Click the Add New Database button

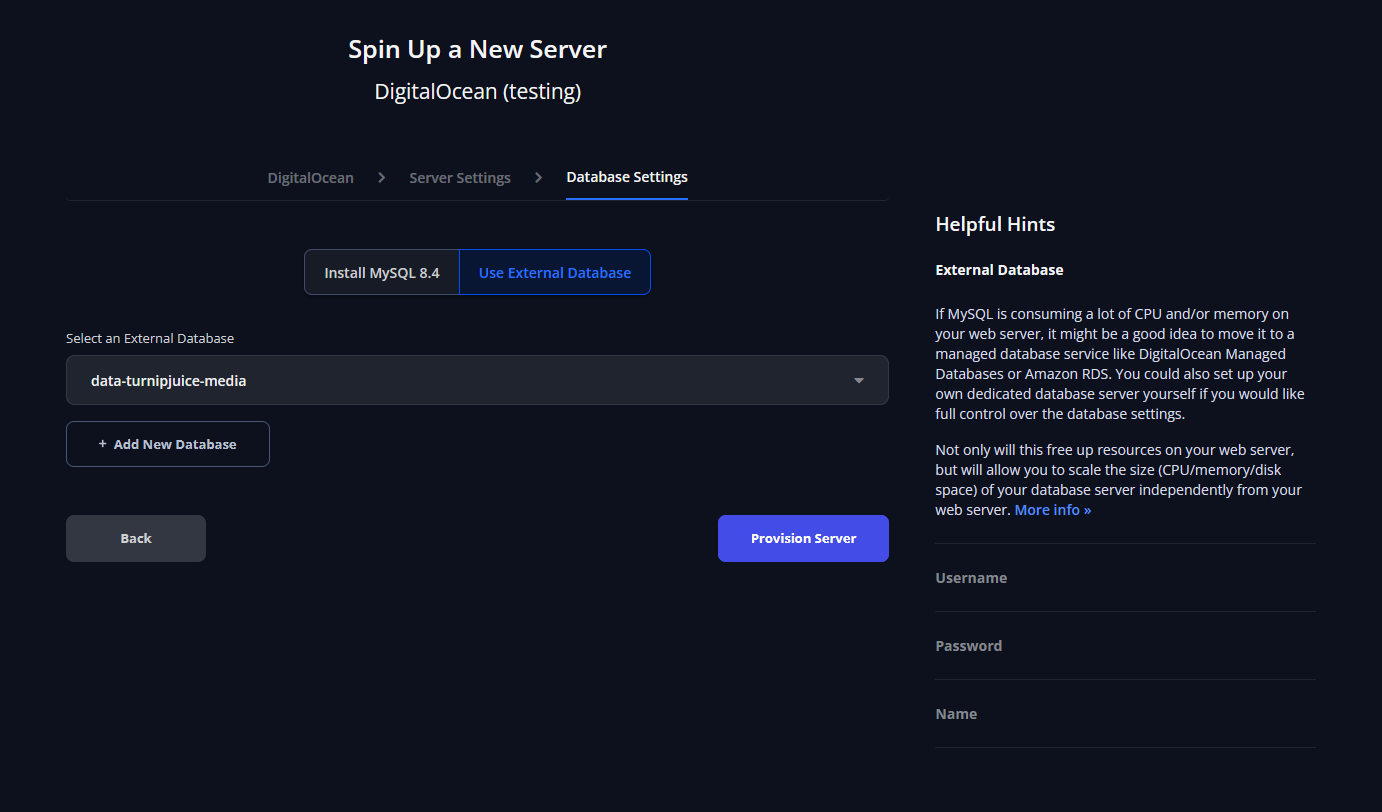point(168,444)
